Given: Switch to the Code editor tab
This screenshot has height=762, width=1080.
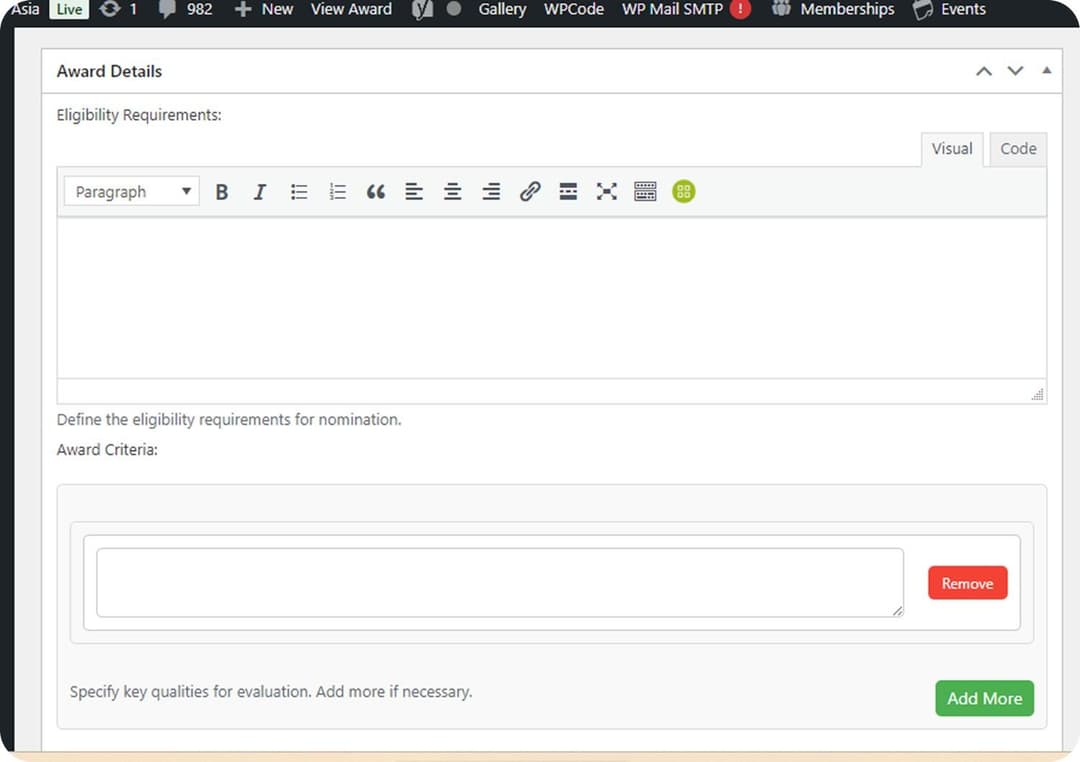Looking at the screenshot, I should (1017, 148).
